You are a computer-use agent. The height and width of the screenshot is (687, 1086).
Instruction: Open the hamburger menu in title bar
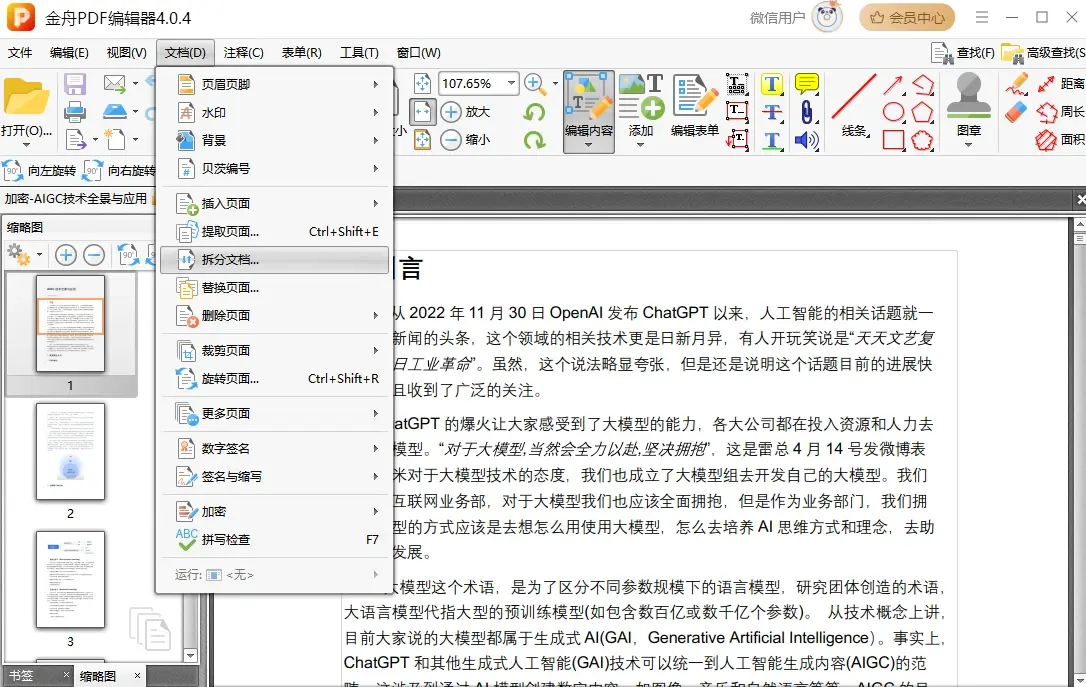click(982, 17)
